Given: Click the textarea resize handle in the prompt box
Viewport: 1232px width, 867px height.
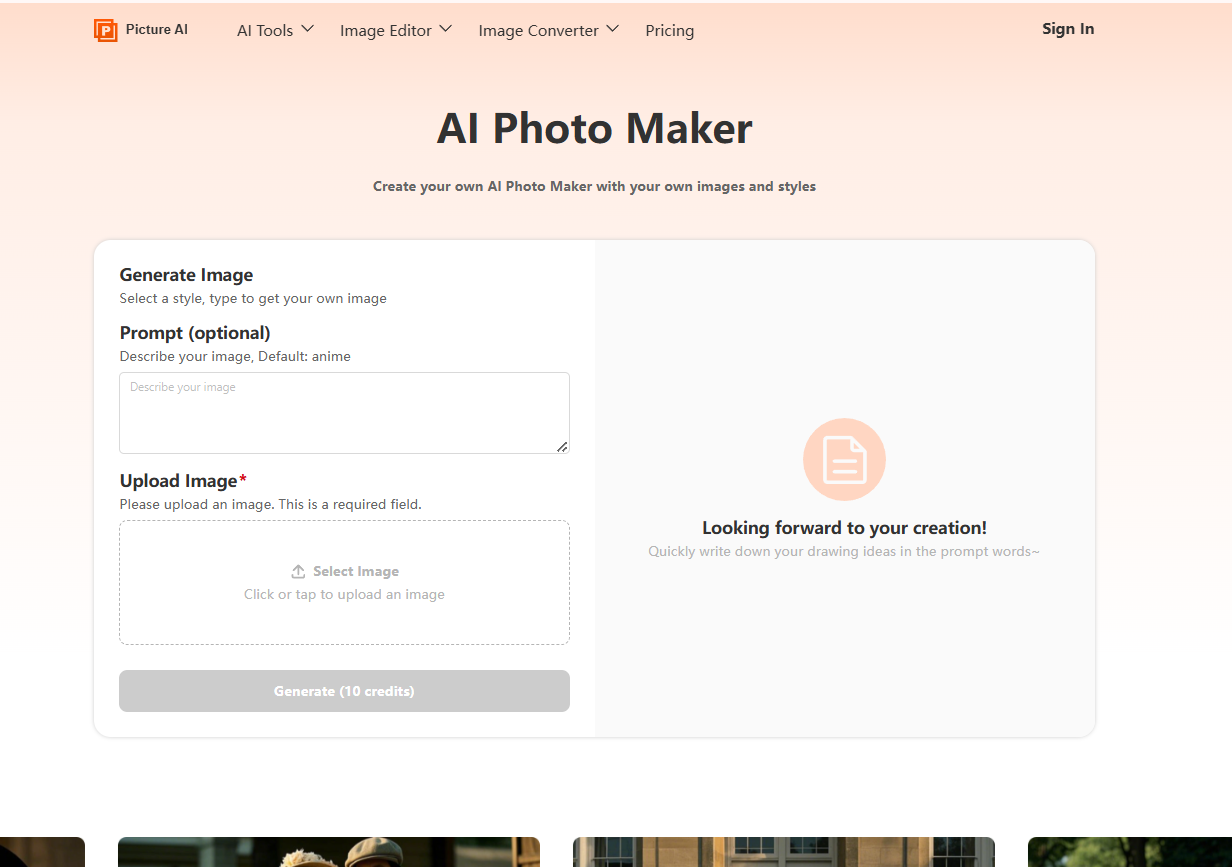Looking at the screenshot, I should (562, 447).
